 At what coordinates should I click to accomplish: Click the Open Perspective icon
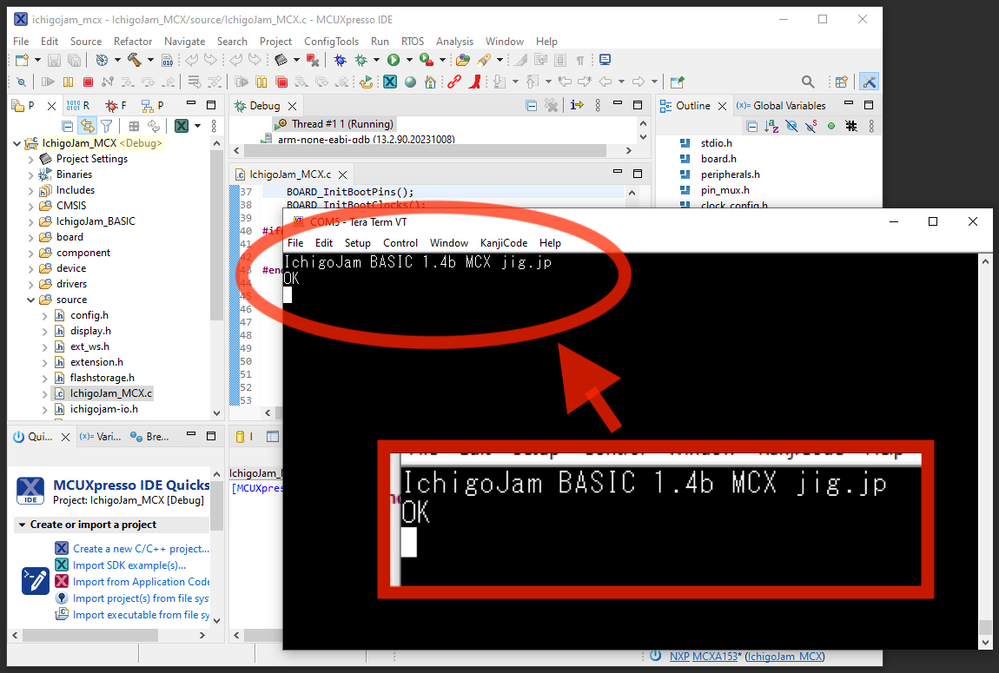point(842,82)
